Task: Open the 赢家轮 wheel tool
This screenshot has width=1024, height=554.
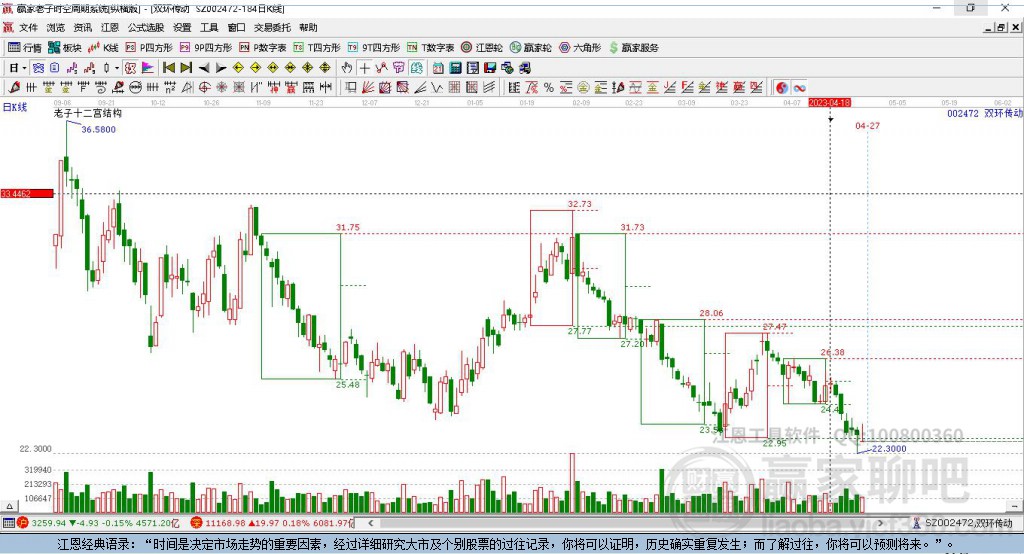Action: [x=530, y=48]
